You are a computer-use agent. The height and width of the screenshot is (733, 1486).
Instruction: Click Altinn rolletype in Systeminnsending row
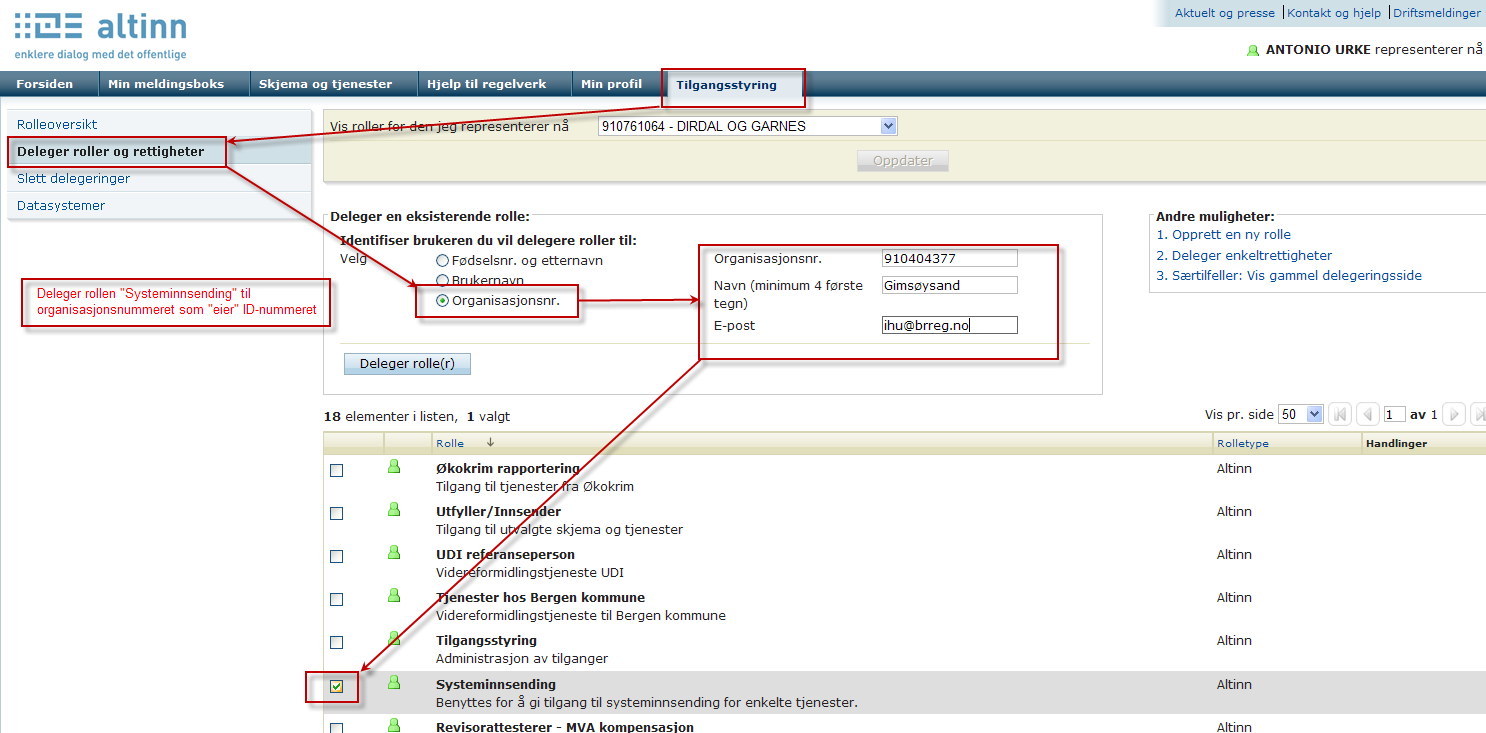click(x=1234, y=684)
